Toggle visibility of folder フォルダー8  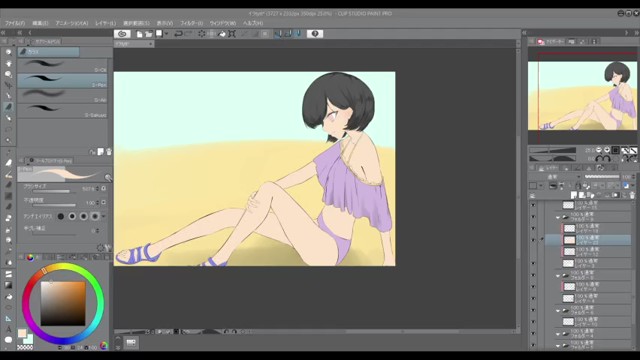point(533,275)
